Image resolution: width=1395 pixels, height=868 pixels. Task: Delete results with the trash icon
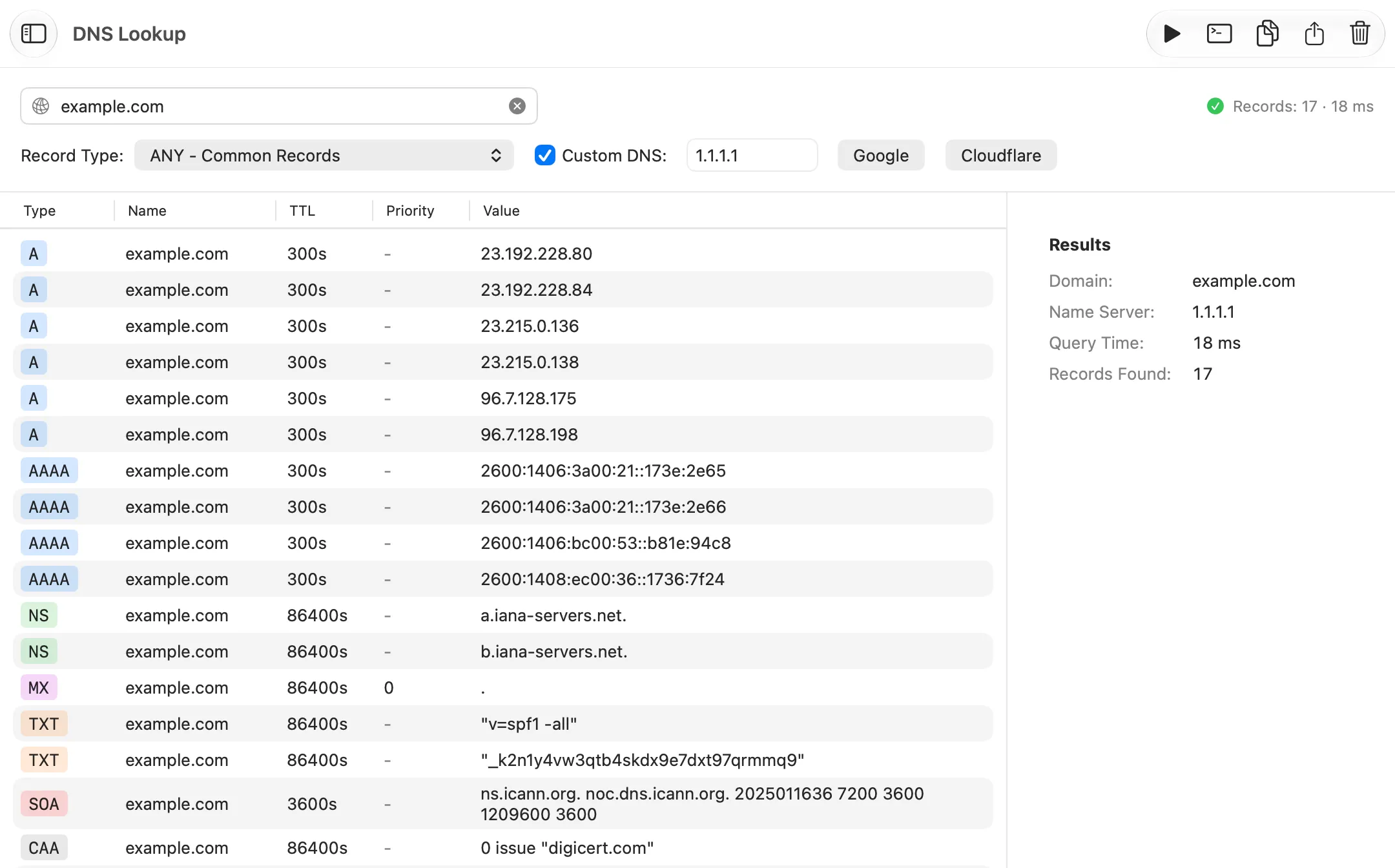pos(1360,34)
